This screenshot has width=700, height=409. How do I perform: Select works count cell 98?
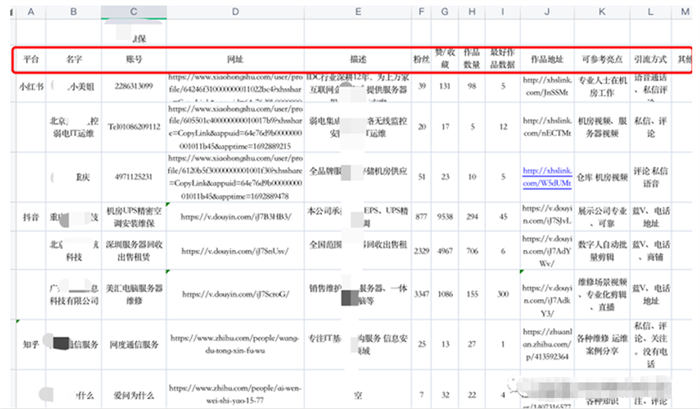pos(472,87)
